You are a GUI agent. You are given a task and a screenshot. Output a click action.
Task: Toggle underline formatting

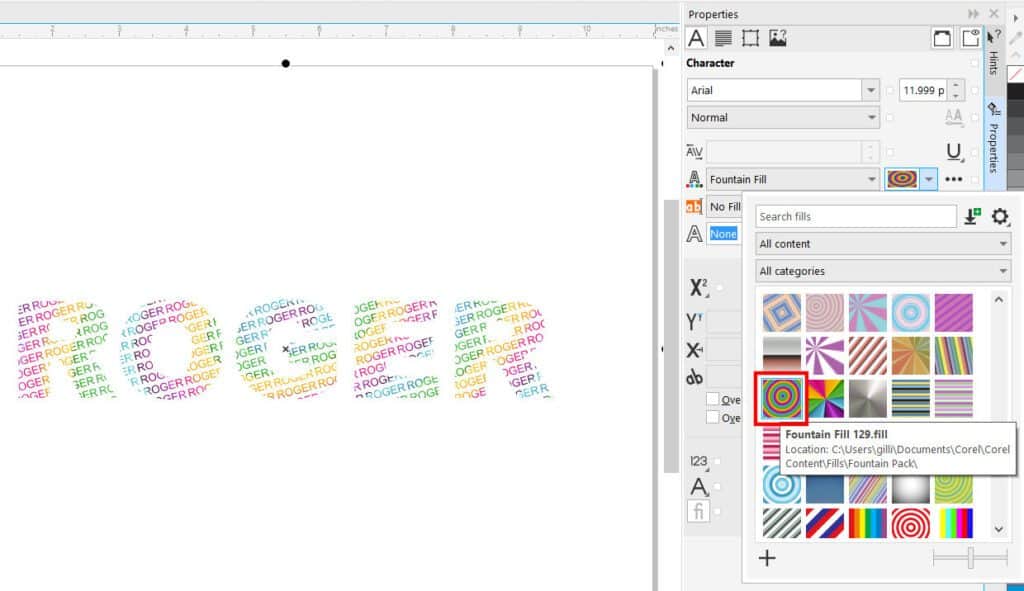[x=955, y=153]
